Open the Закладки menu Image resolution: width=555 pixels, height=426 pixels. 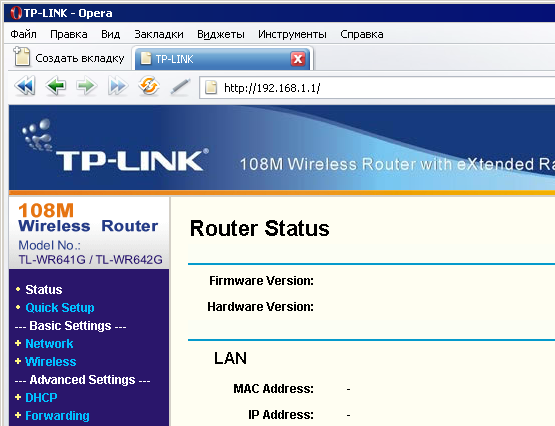(159, 34)
